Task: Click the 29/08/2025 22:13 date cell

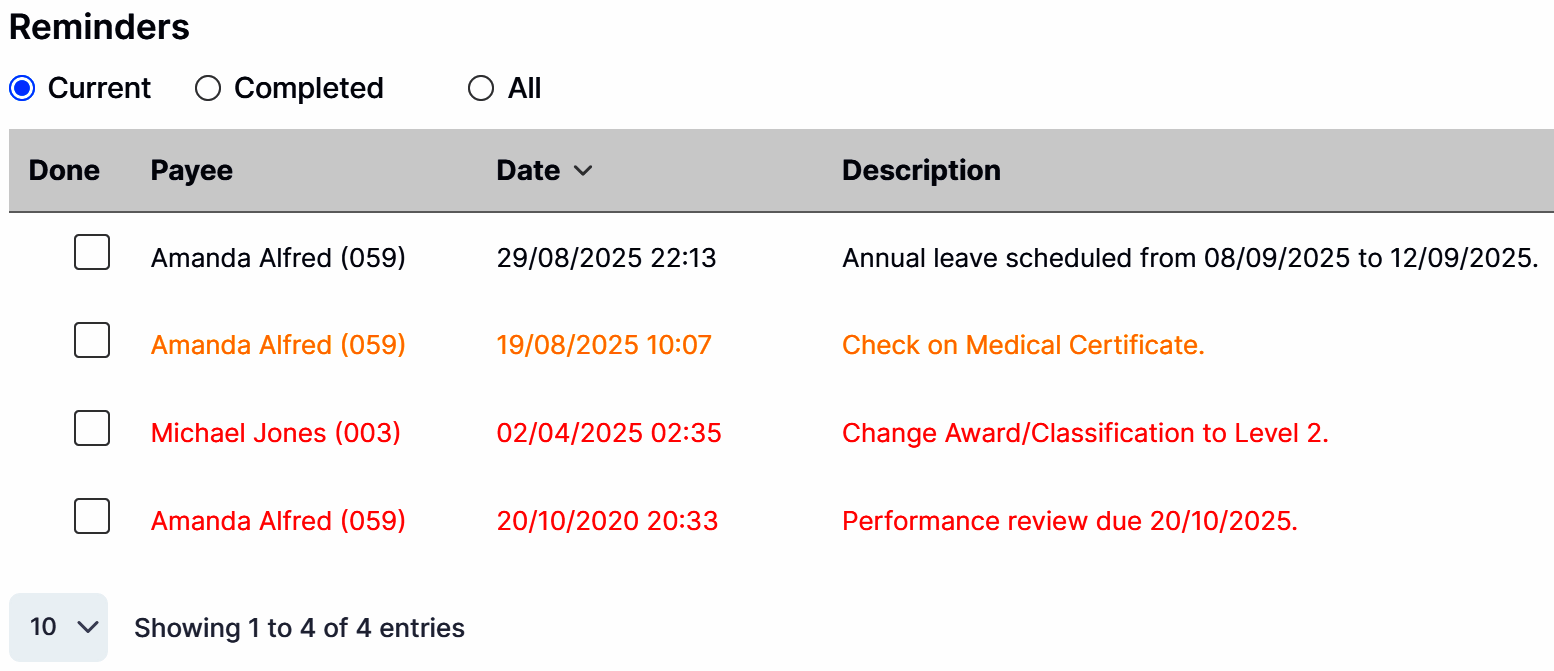Action: coord(606,258)
